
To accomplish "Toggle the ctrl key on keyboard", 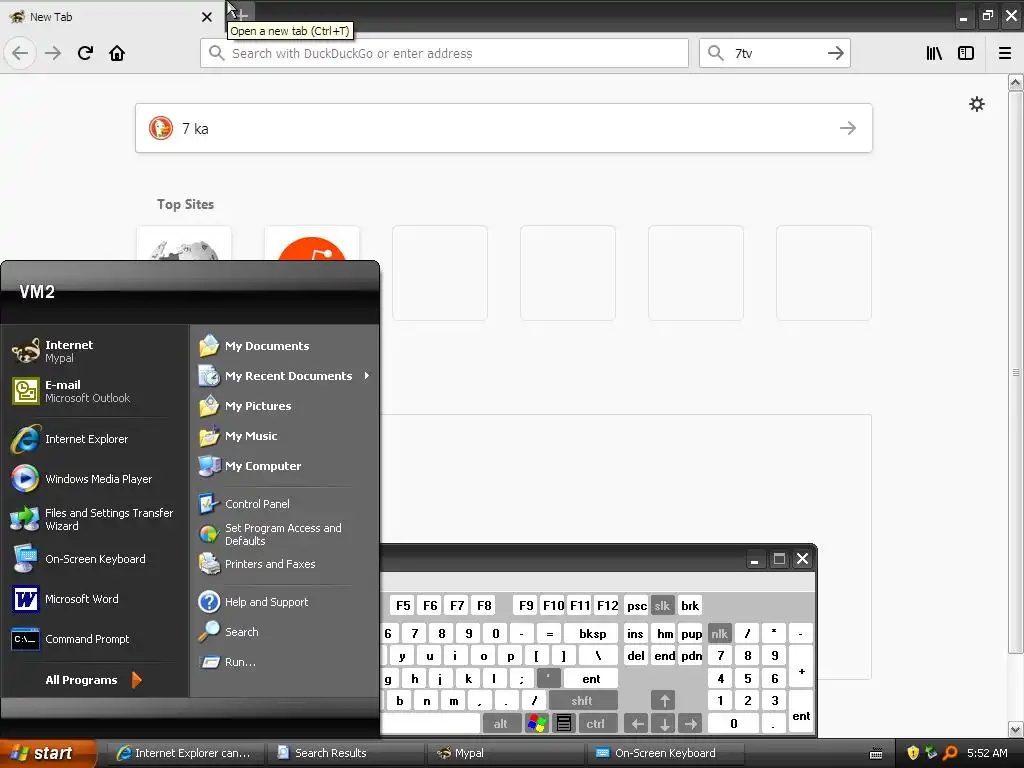I will [596, 724].
